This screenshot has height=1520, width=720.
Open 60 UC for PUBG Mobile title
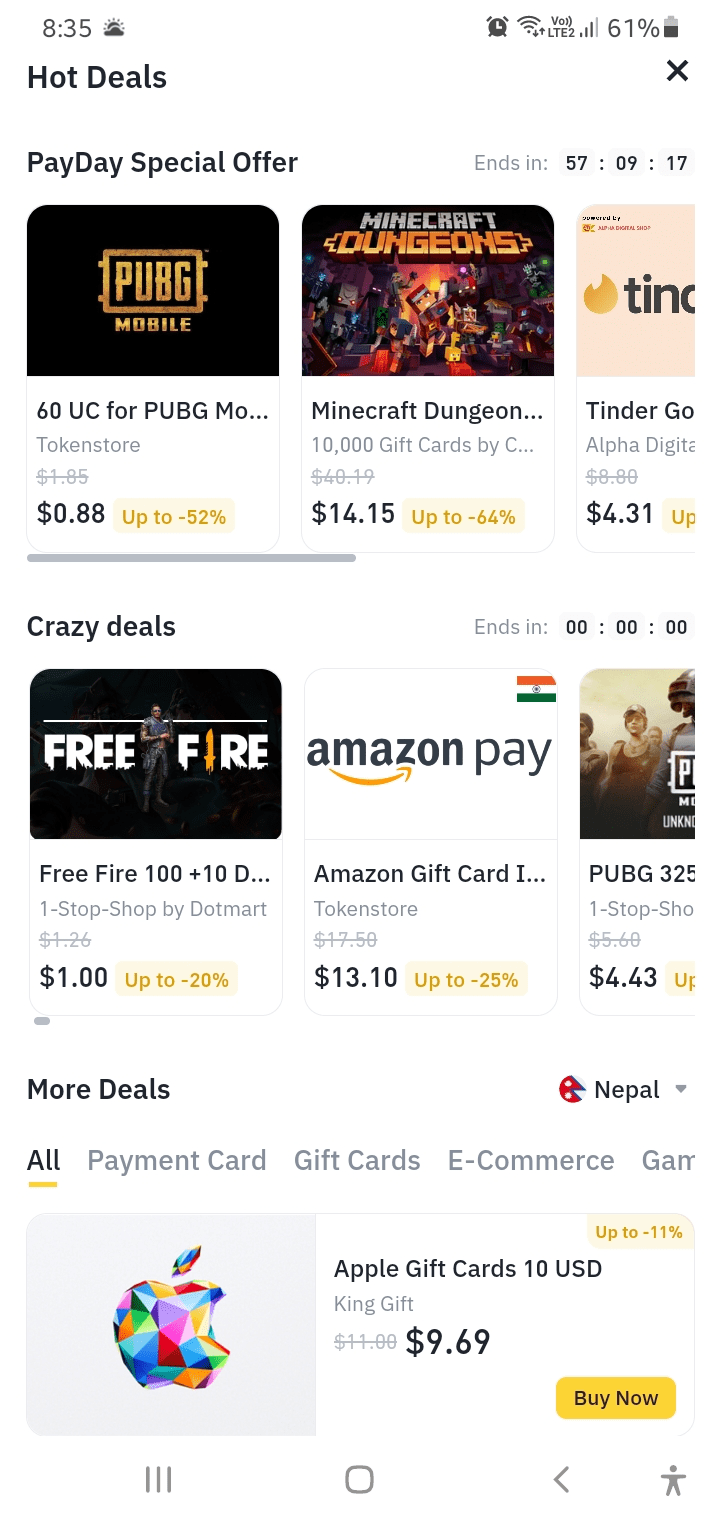pos(153,411)
